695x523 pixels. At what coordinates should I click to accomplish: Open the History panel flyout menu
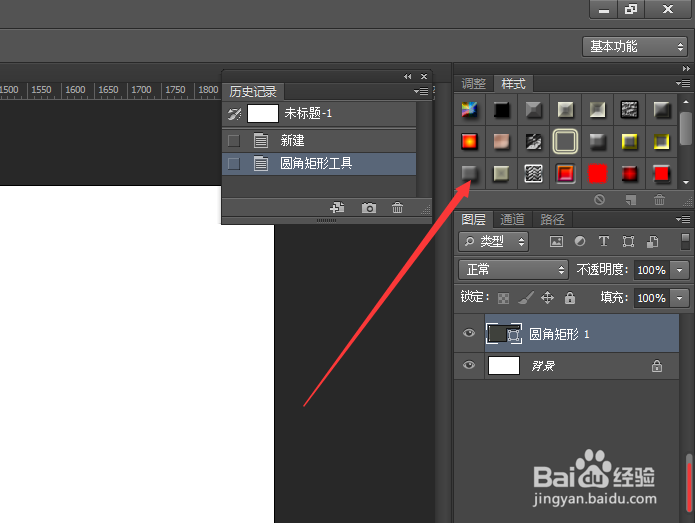tap(421, 91)
